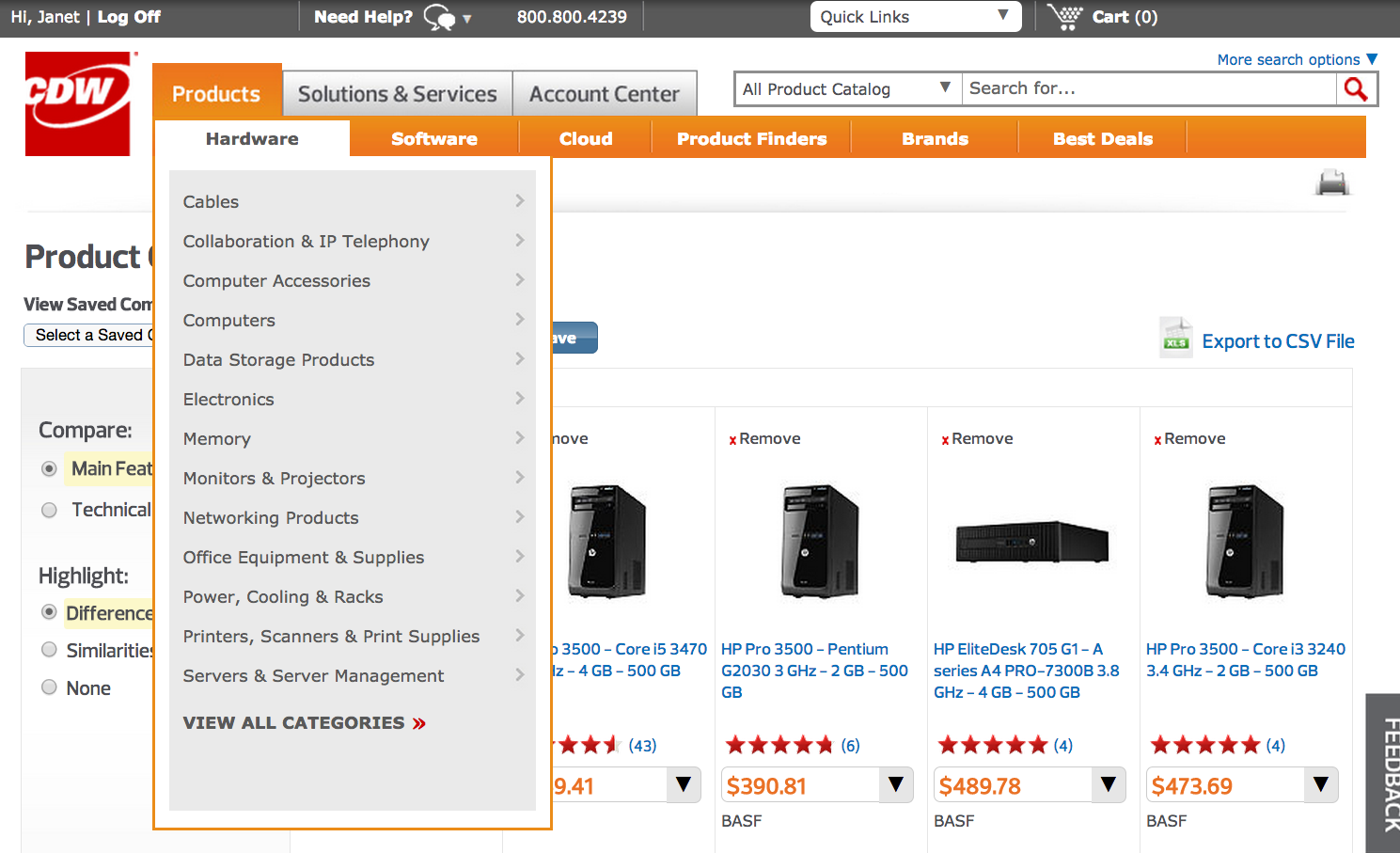
Task: Click the Export CSV spreadsheet icon
Action: (x=1176, y=338)
